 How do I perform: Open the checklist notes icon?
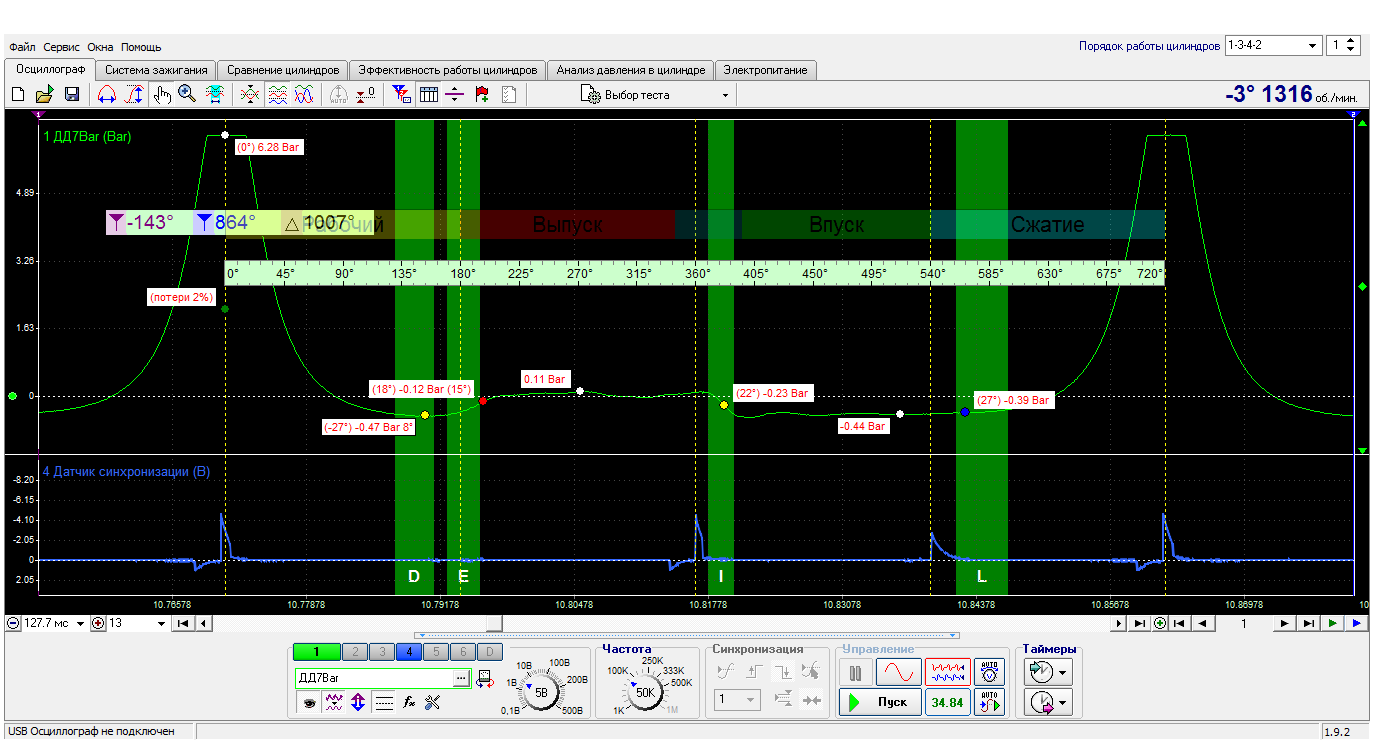pos(509,95)
